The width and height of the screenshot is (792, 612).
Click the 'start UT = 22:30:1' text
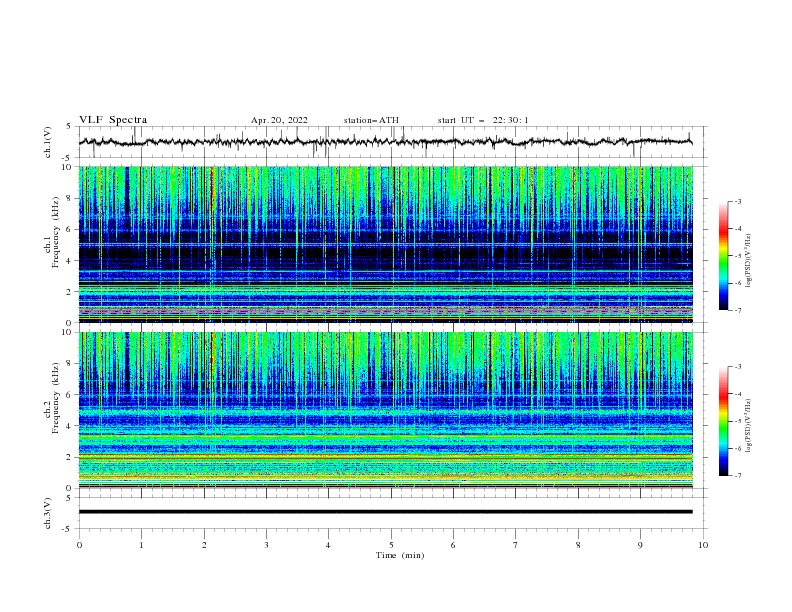(x=483, y=120)
